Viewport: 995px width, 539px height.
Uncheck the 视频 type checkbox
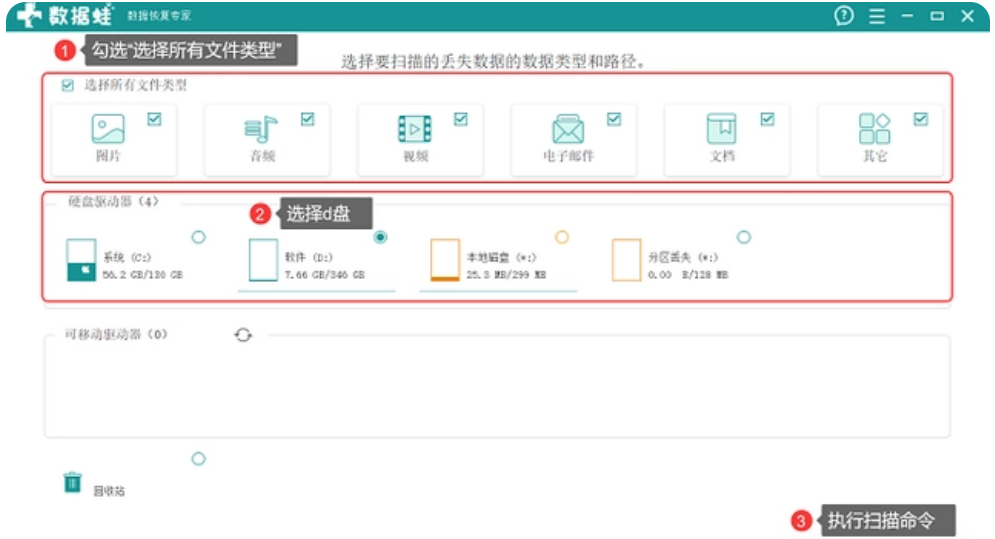461,119
